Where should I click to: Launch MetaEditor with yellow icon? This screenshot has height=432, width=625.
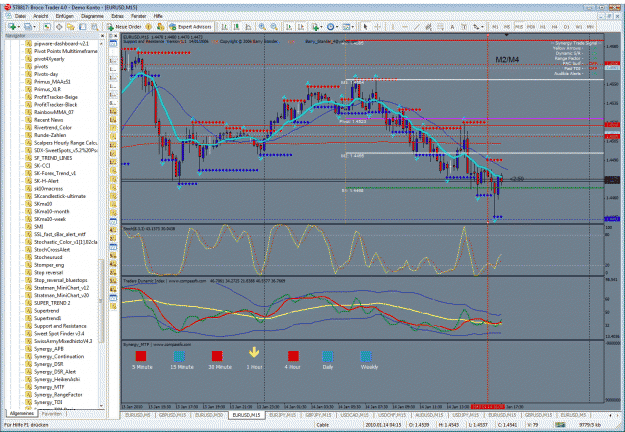(x=148, y=27)
